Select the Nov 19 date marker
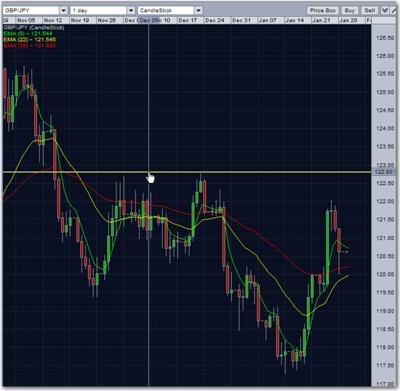 pyautogui.click(x=80, y=20)
